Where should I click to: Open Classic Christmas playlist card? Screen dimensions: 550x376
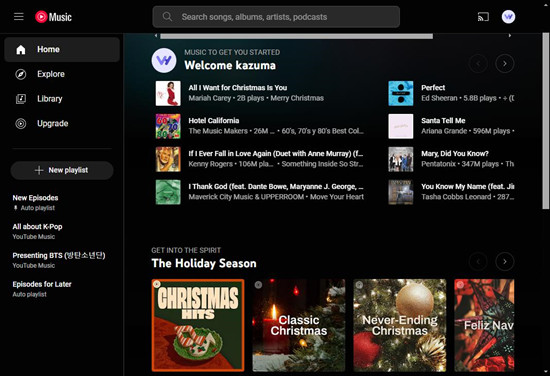(299, 325)
